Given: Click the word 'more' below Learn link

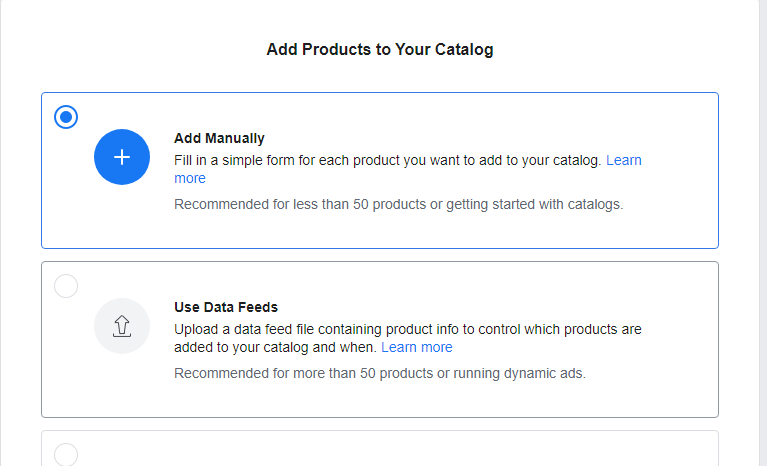Looking at the screenshot, I should point(190,178).
